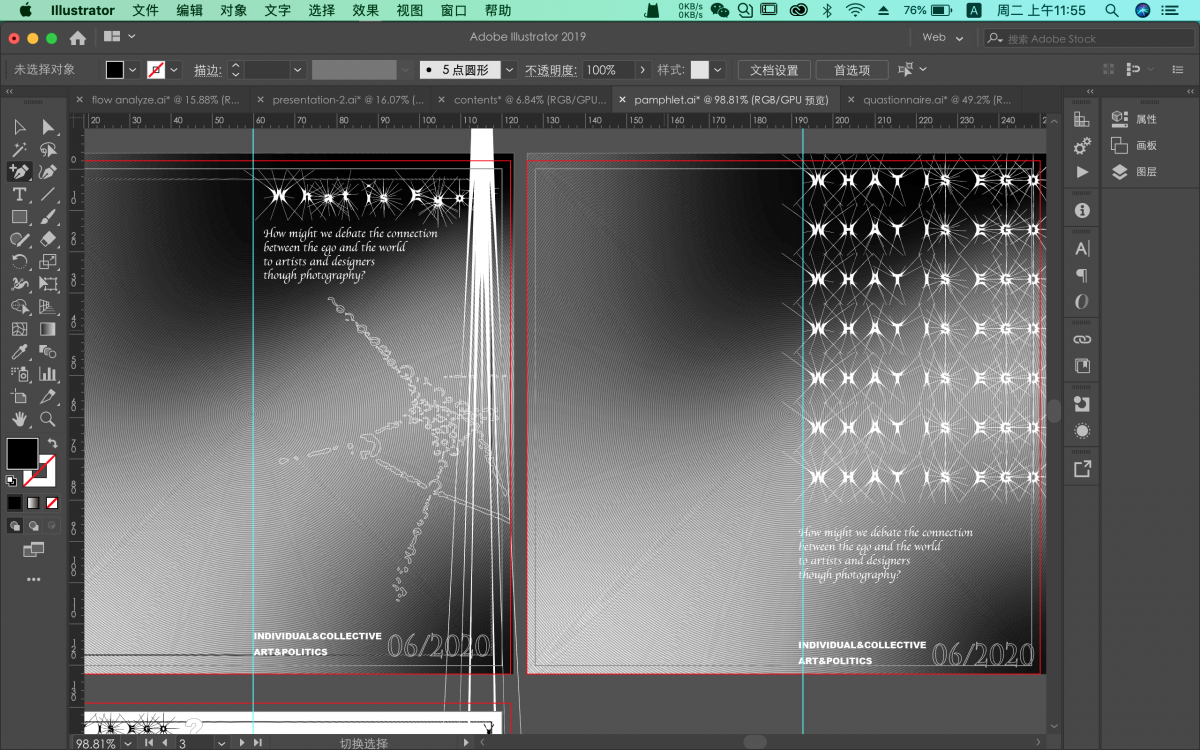Image resolution: width=1200 pixels, height=750 pixels.
Task: Set gradient mode for fill
Action: click(x=33, y=503)
